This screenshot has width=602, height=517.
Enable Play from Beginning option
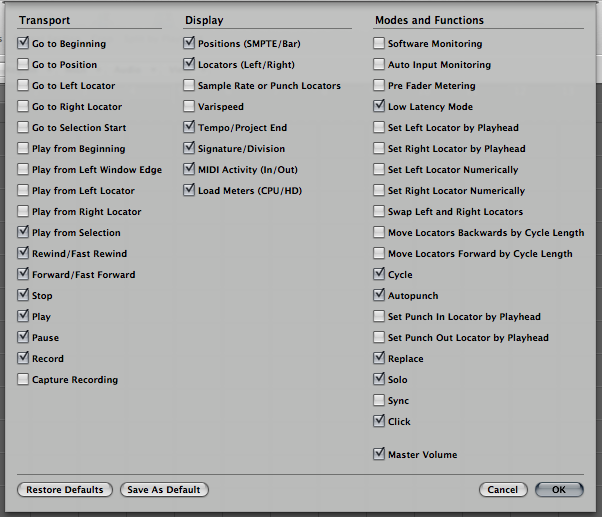pos(23,149)
